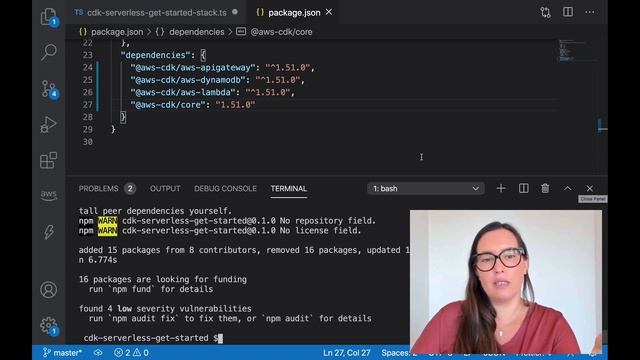The width and height of the screenshot is (640, 360).
Task: Kill terminal with trash icon
Action: point(545,188)
